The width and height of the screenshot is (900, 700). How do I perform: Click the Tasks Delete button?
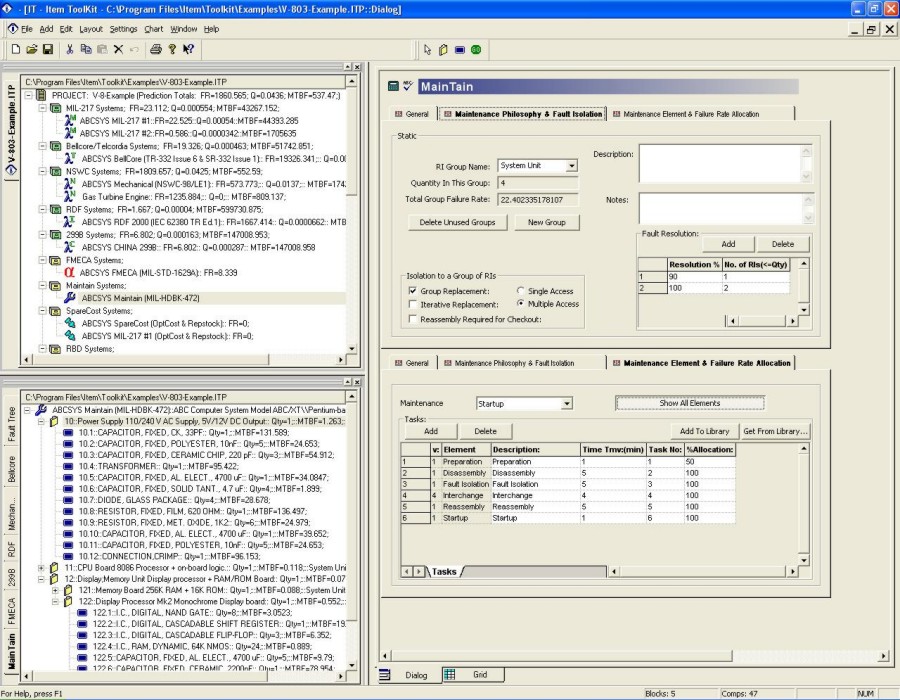485,431
